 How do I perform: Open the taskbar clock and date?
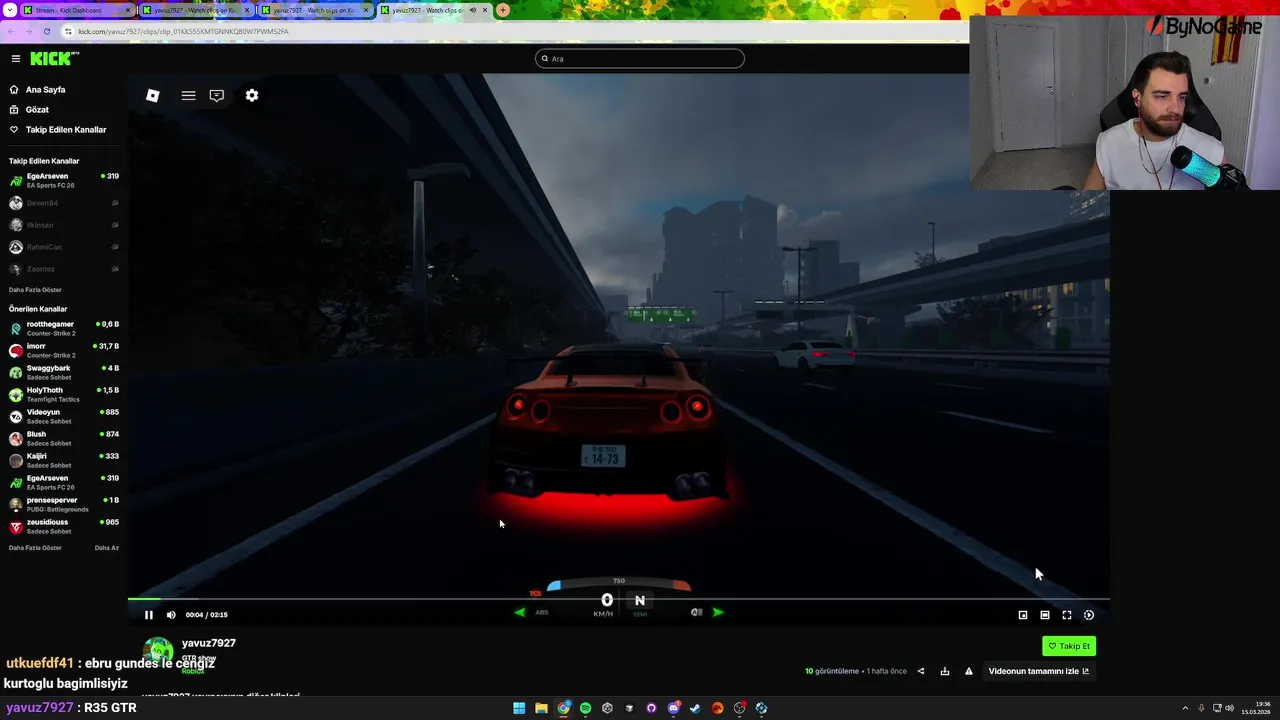coord(1257,708)
